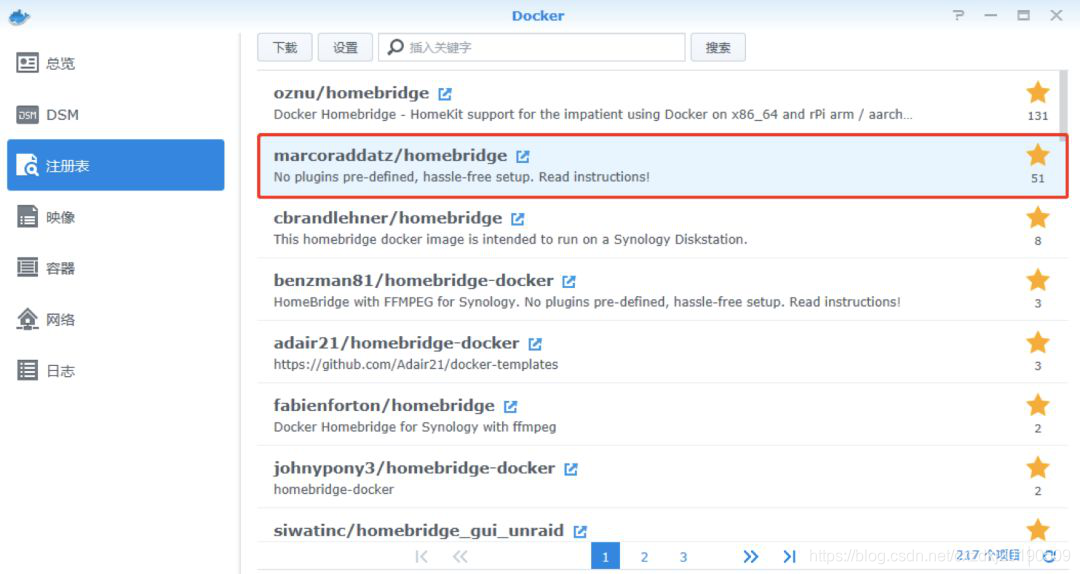Select the cbrandlehner/homebridge image name

388,218
